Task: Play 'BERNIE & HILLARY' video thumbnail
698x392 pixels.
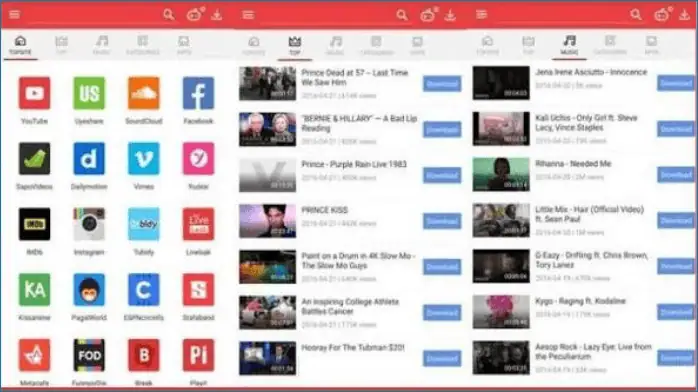Action: 267,129
